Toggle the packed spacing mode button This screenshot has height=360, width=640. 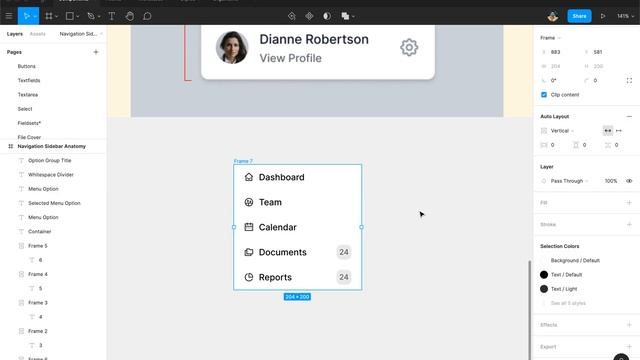pyautogui.click(x=608, y=131)
